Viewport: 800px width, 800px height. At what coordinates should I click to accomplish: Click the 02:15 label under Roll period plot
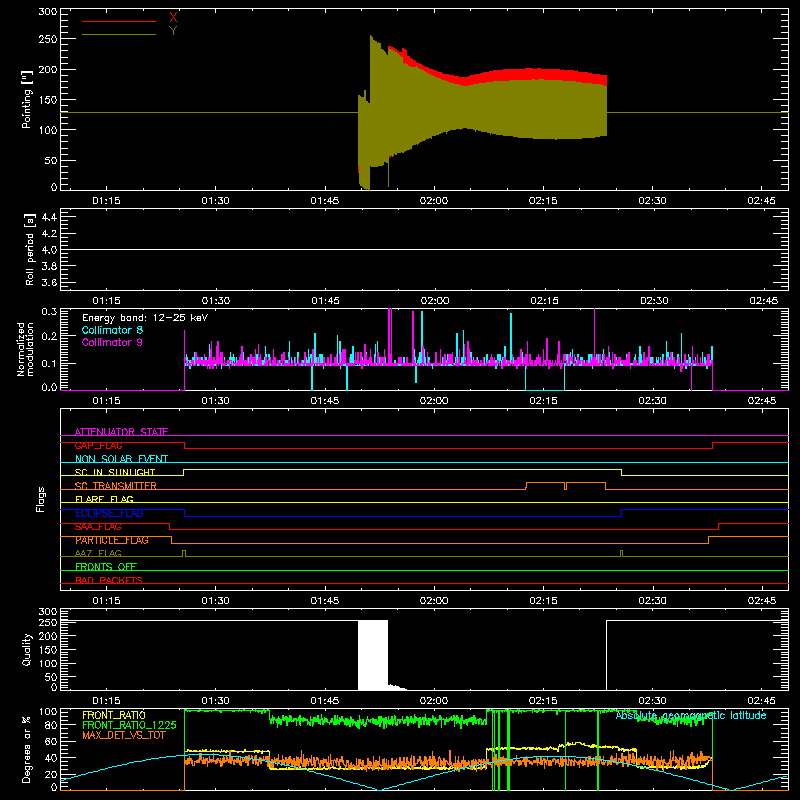coord(544,301)
